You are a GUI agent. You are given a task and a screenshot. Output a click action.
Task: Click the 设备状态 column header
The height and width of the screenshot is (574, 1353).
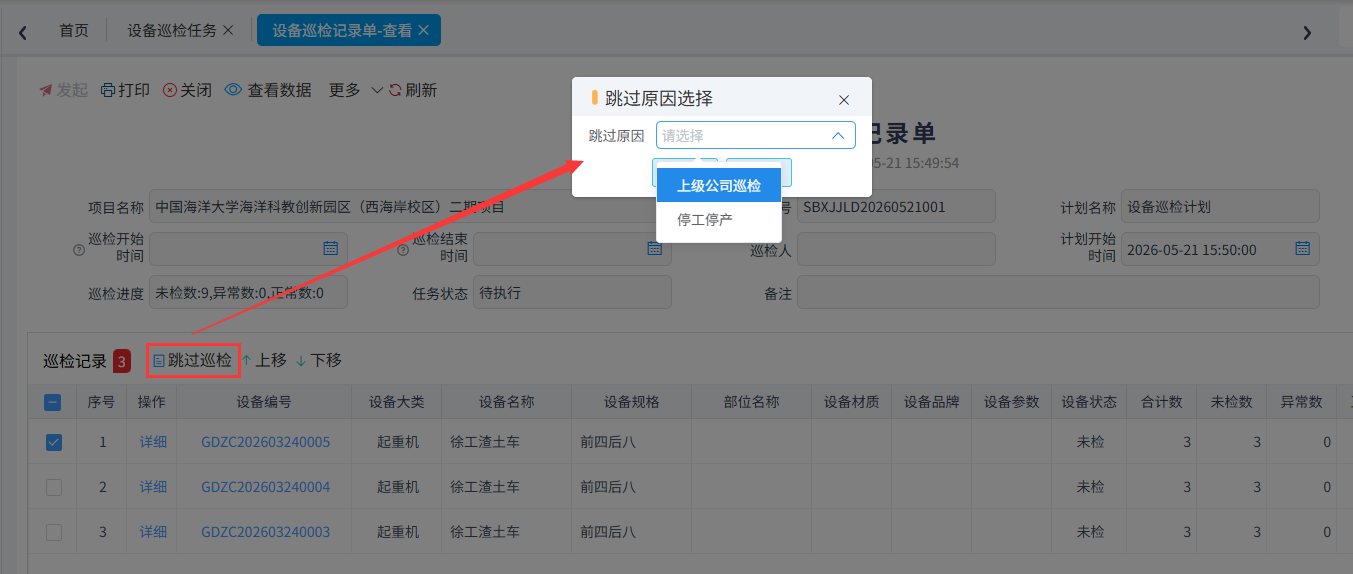pos(1090,402)
